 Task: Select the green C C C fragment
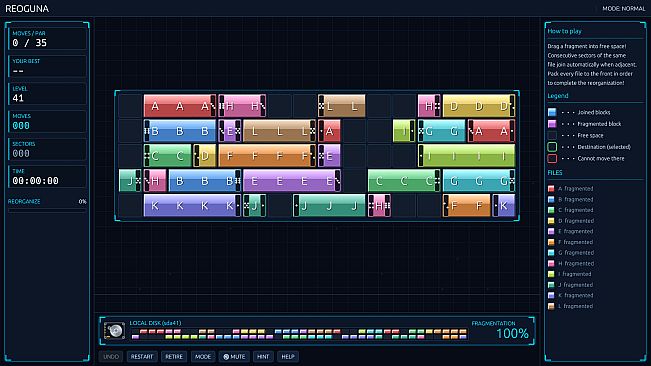point(404,181)
